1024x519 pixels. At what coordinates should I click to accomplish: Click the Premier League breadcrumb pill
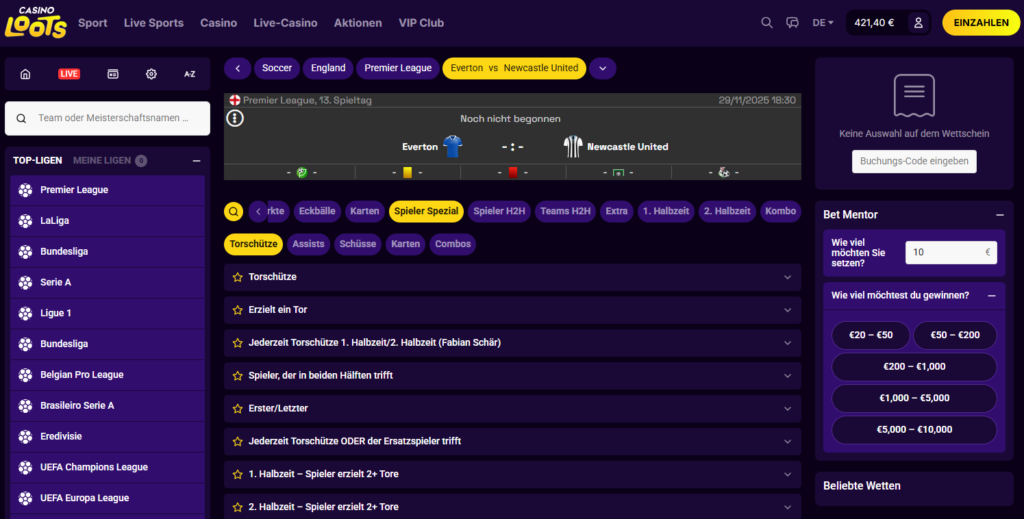[x=398, y=69]
